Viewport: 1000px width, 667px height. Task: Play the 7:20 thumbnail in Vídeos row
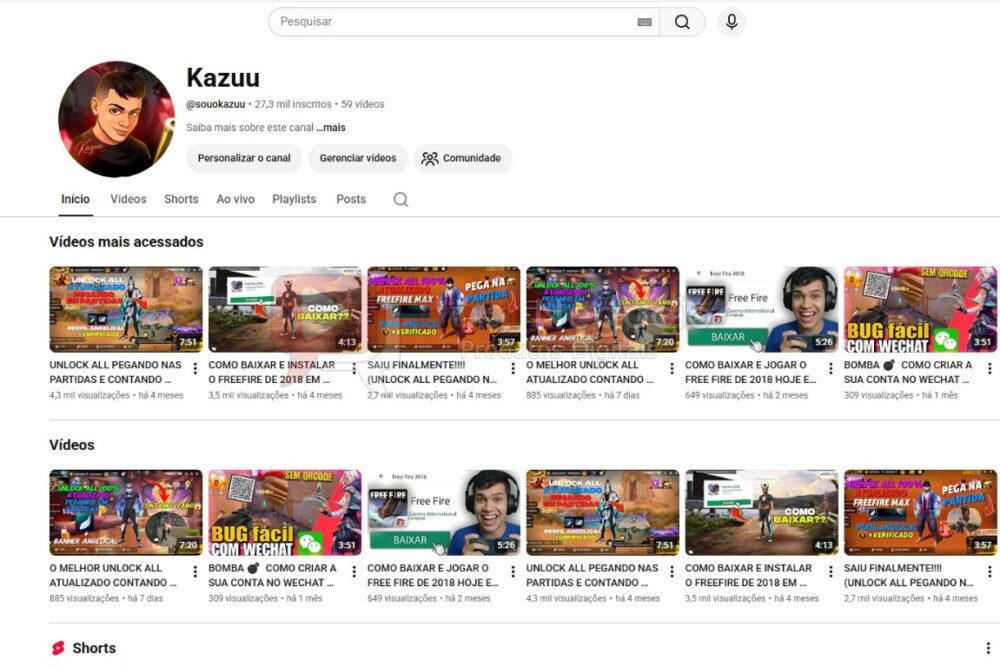pyautogui.click(x=126, y=513)
